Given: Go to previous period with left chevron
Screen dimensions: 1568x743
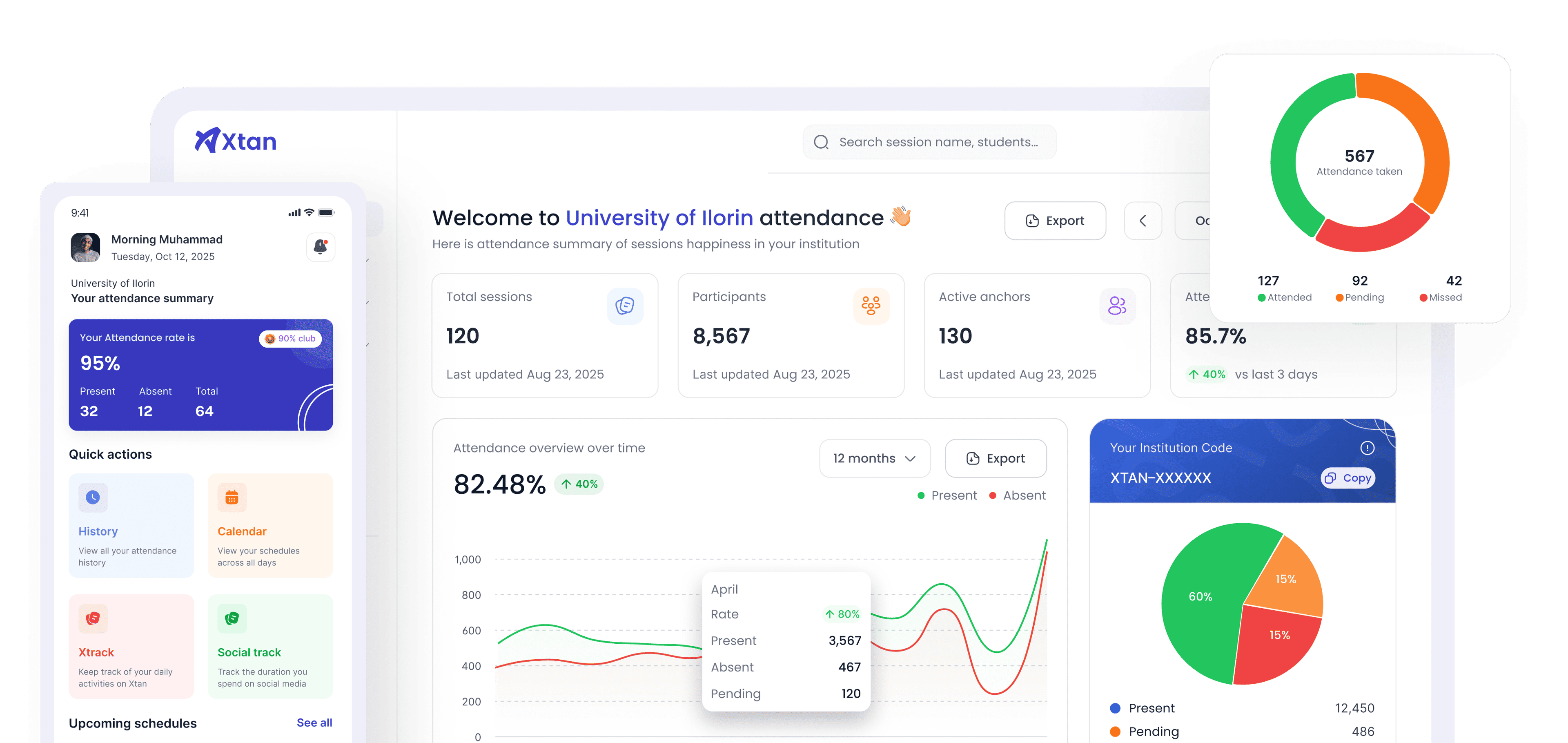Looking at the screenshot, I should [1143, 221].
